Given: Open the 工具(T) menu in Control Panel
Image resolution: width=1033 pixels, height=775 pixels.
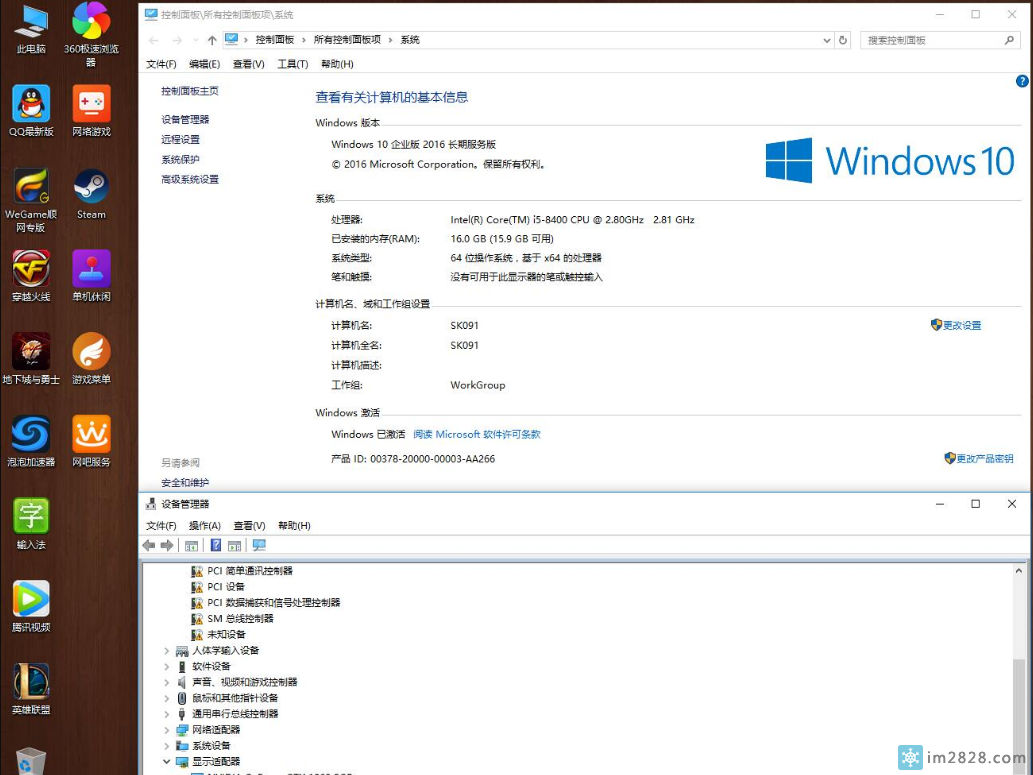Looking at the screenshot, I should pos(292,64).
